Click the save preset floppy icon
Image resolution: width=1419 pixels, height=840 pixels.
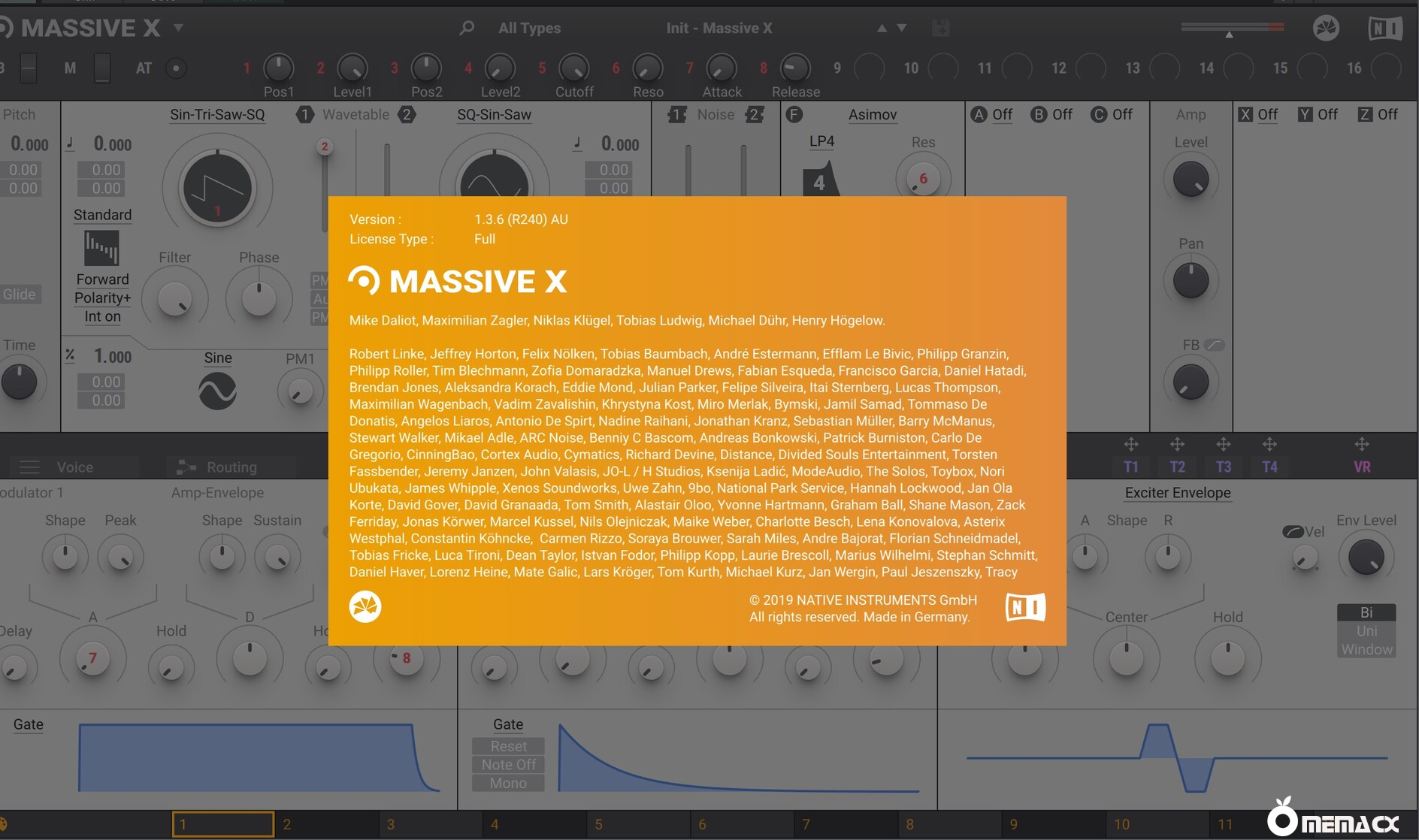pyautogui.click(x=940, y=29)
